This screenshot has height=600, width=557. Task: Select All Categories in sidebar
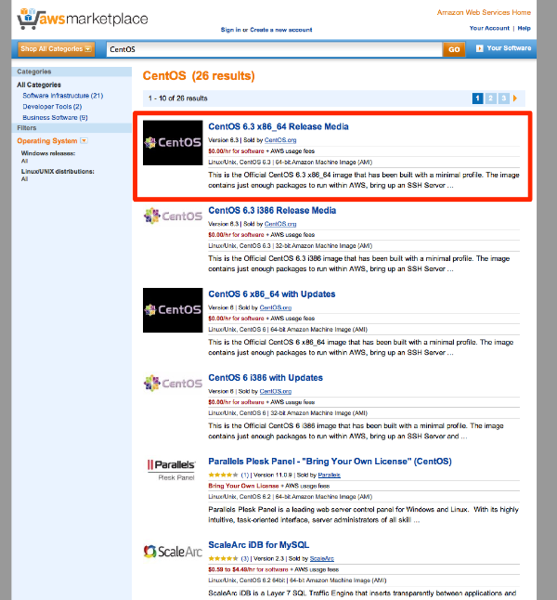(39, 85)
